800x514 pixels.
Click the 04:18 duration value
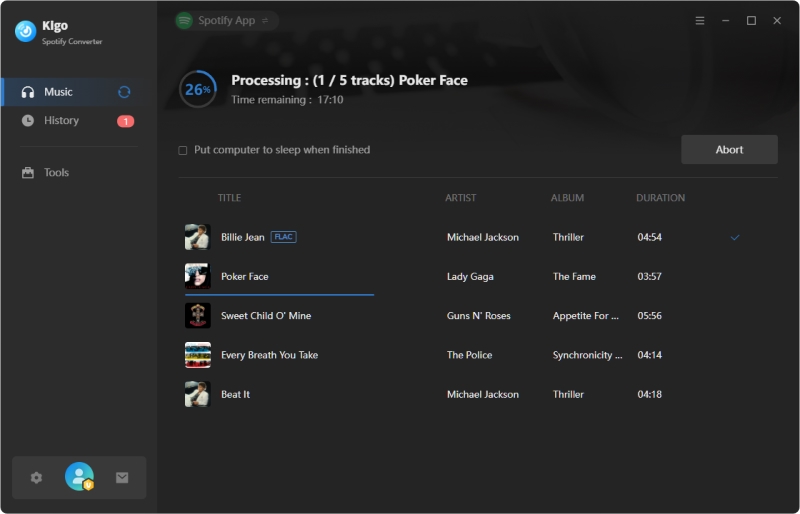[x=649, y=394]
